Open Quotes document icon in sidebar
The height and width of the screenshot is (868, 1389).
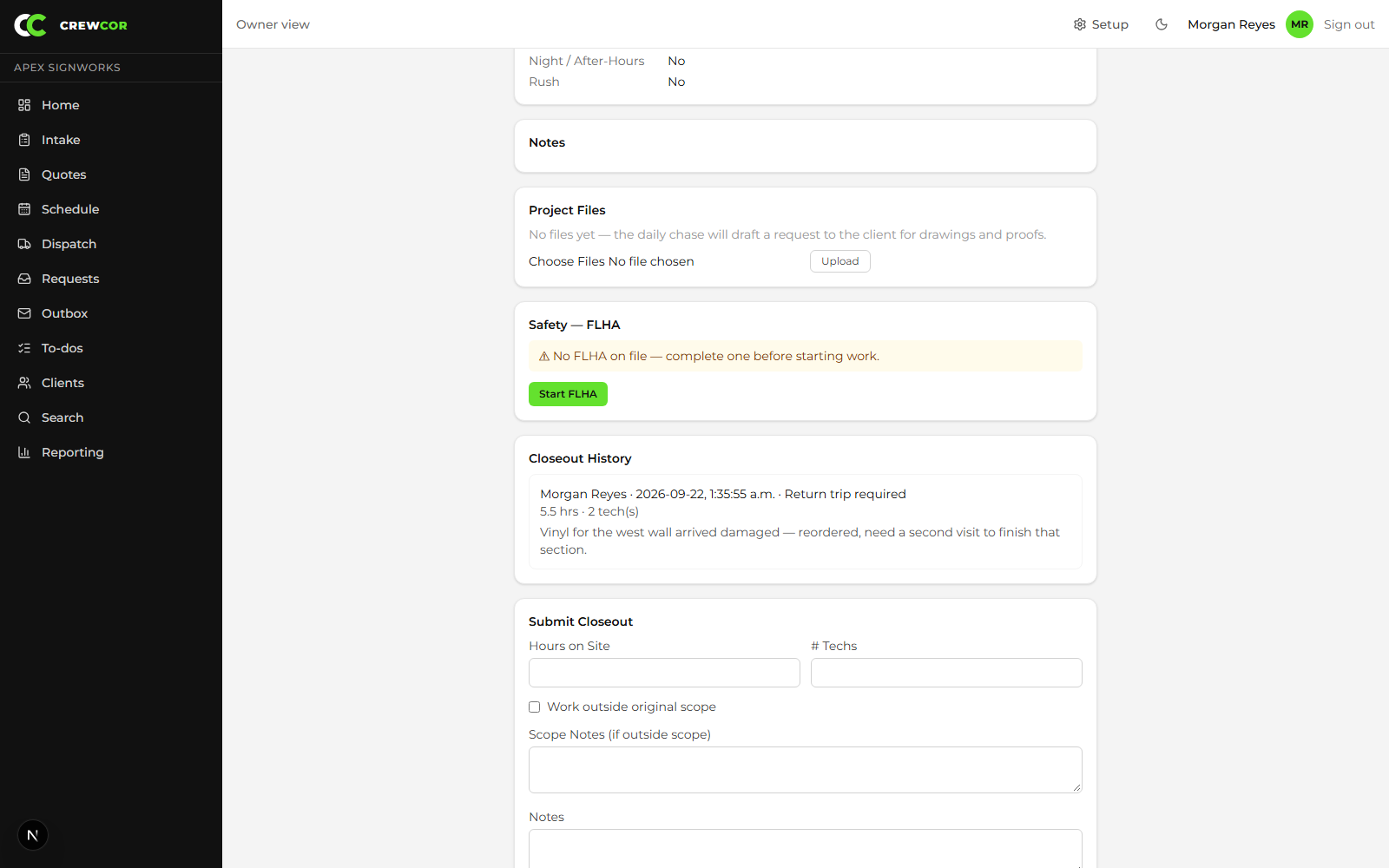(x=24, y=174)
